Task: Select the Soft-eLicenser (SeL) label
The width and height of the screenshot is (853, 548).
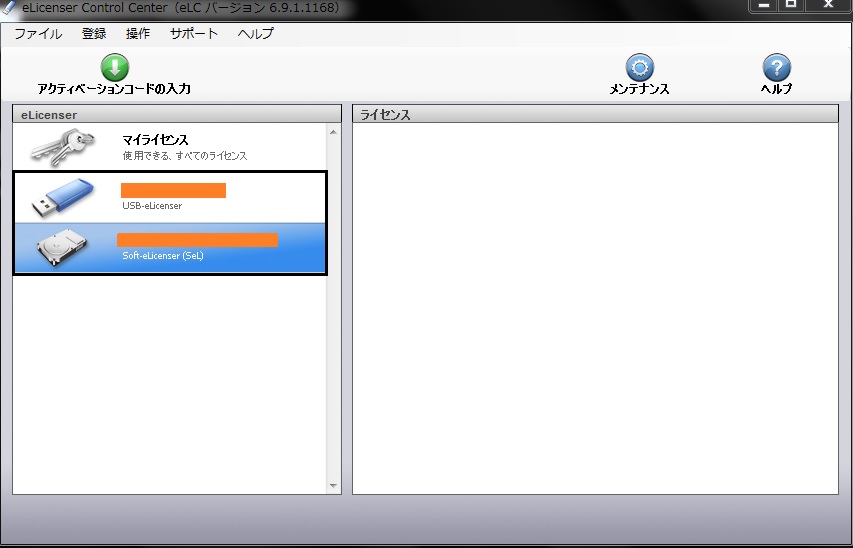Action: point(163,255)
